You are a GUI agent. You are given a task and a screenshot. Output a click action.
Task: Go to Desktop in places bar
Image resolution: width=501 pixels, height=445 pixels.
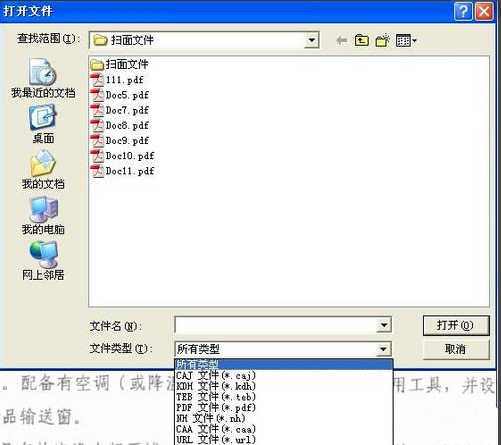[x=43, y=124]
